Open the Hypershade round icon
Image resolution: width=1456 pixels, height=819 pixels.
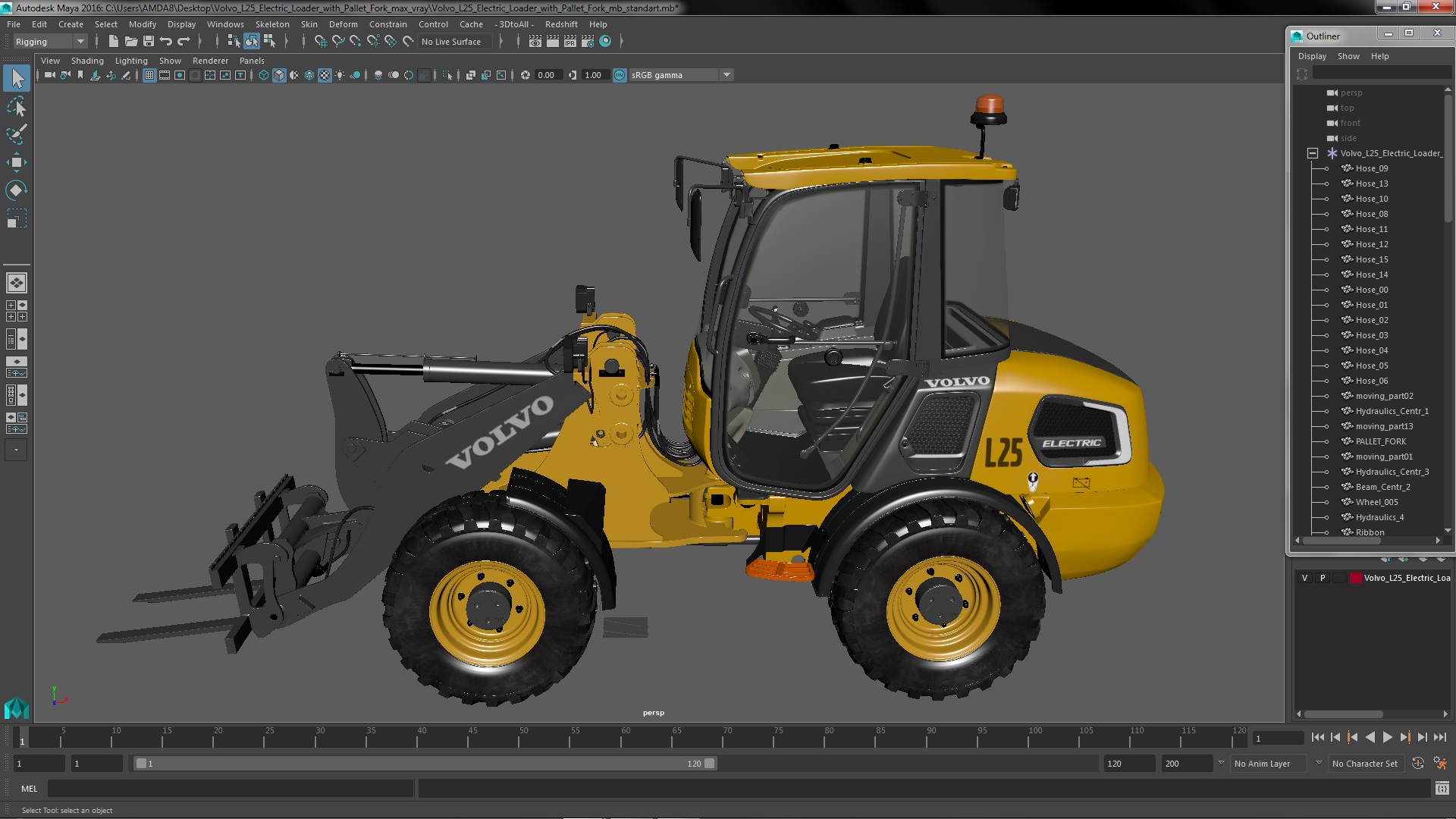pos(605,42)
